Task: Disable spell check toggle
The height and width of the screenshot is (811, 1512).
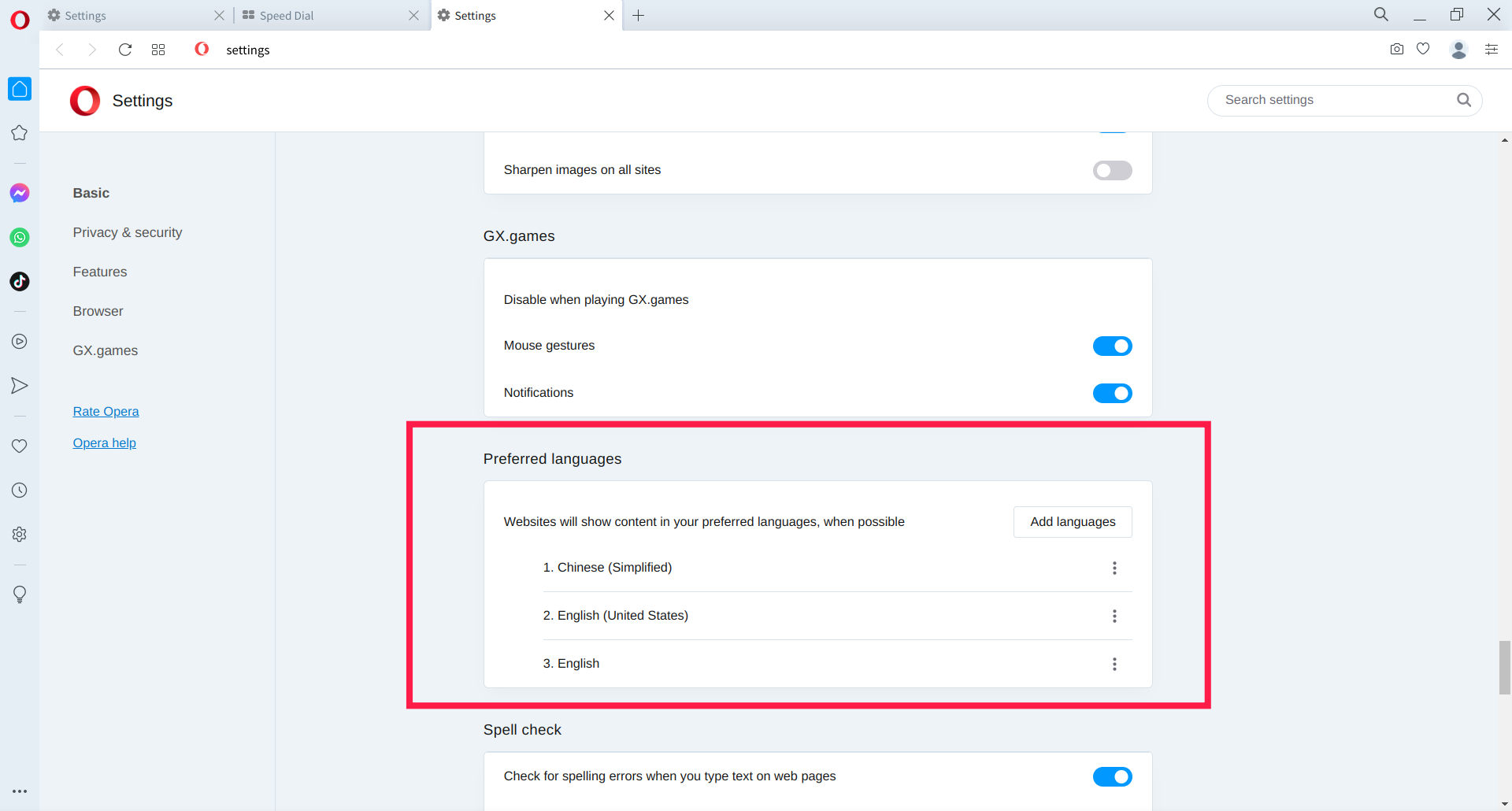Action: (x=1112, y=776)
